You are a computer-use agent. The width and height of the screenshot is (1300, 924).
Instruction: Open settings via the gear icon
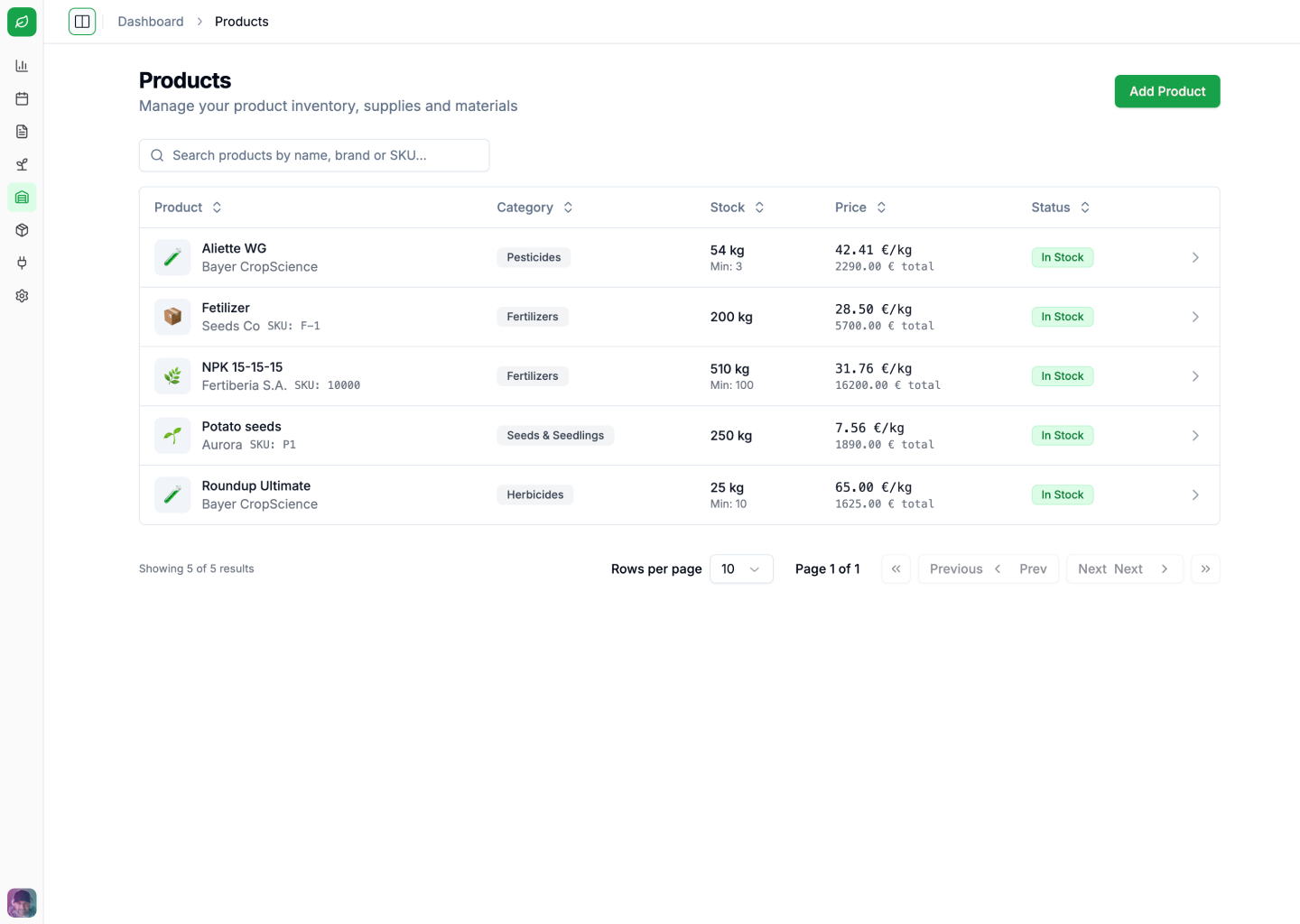tap(22, 295)
